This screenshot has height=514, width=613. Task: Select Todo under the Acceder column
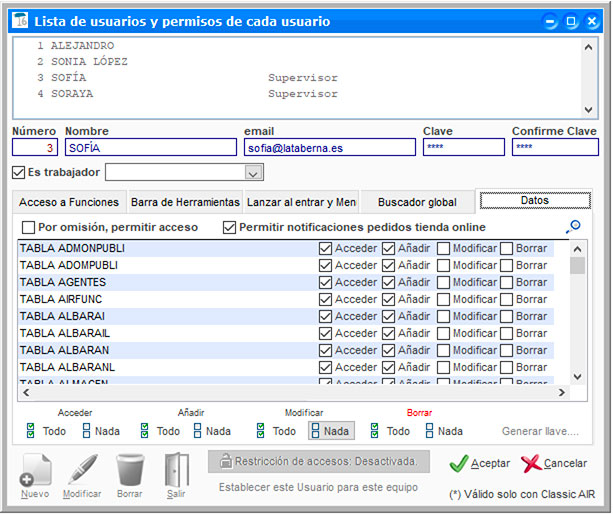click(46, 431)
